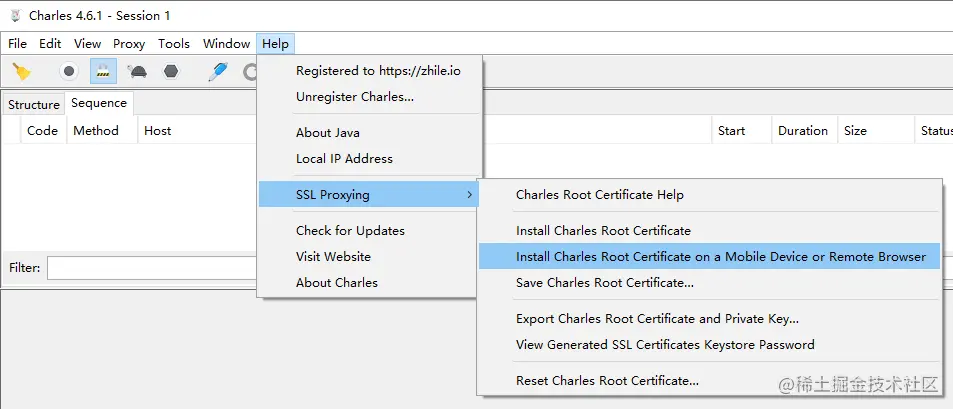This screenshot has width=953, height=409.
Task: Open the Proxy menu
Action: coord(129,43)
